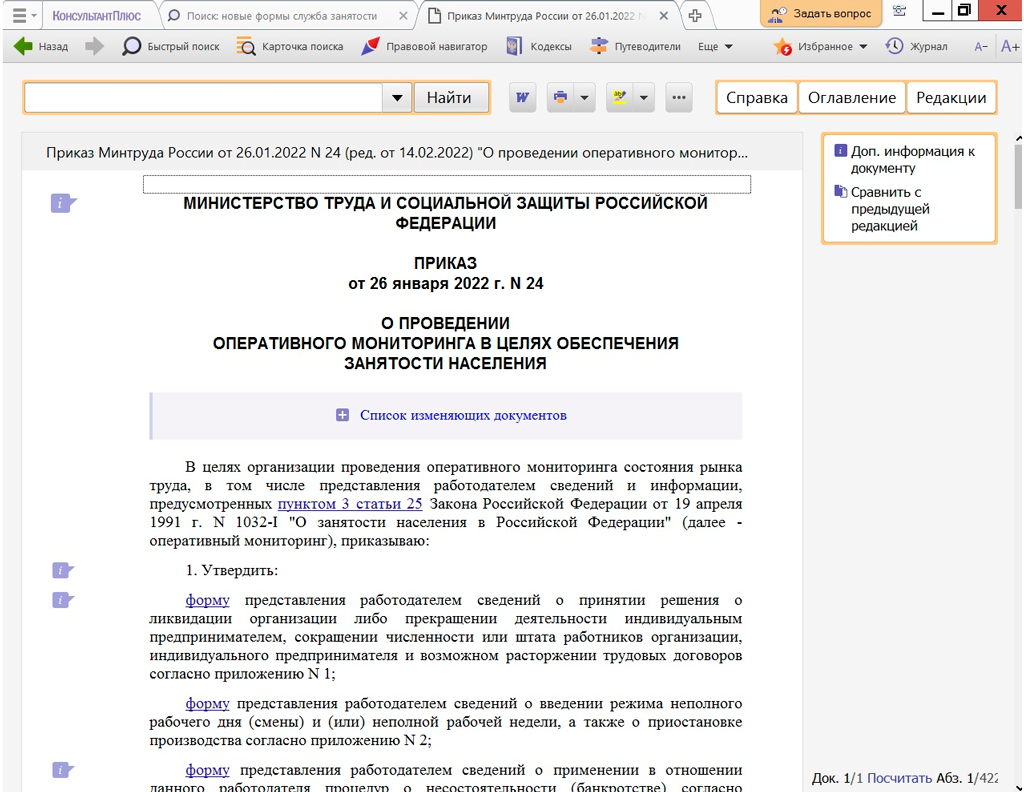Click the document vertical scrollbar
1024x792 pixels.
point(1018,178)
